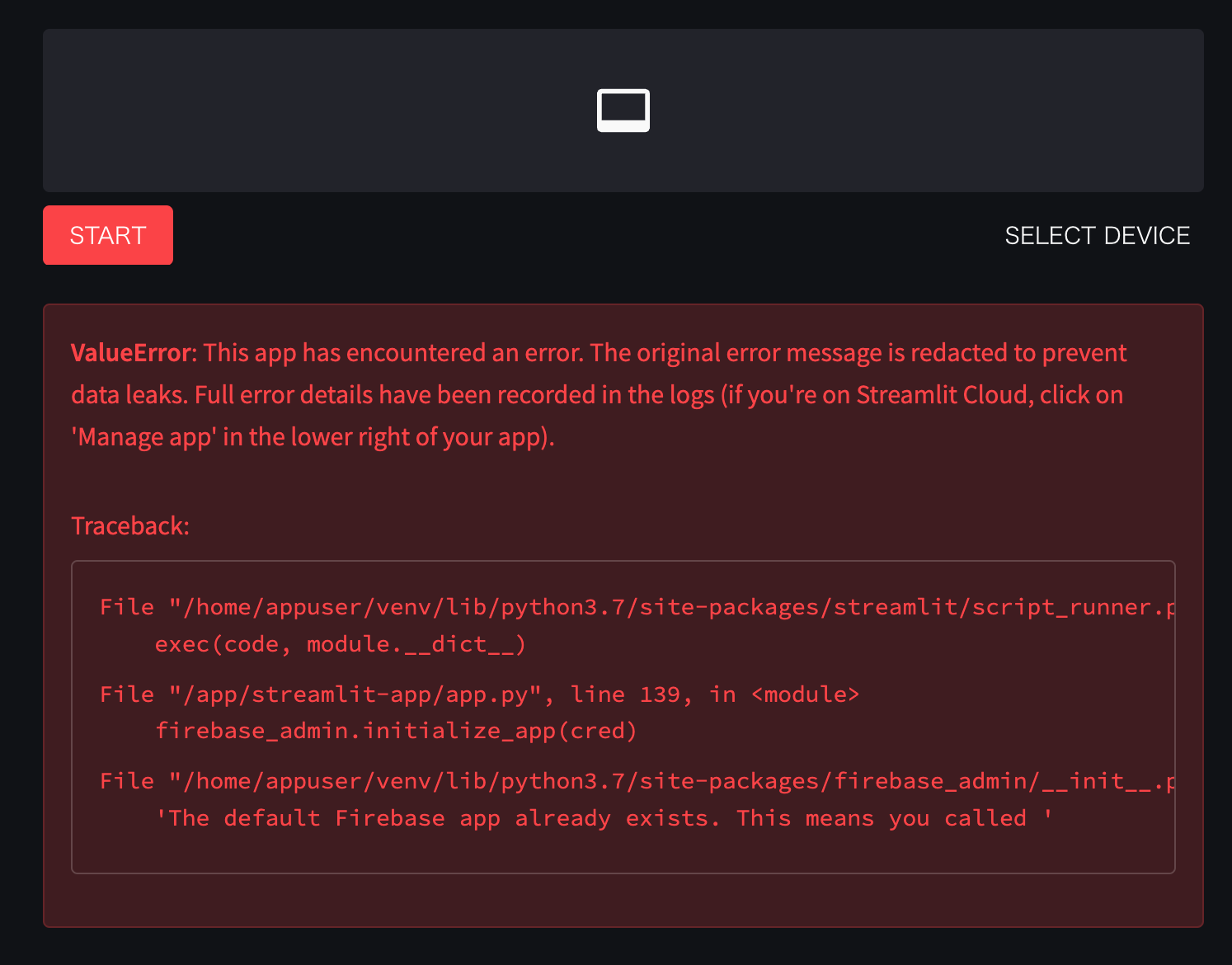Select the app.py line 139 entry
Viewport: 1232px width, 965px height.
(x=478, y=694)
